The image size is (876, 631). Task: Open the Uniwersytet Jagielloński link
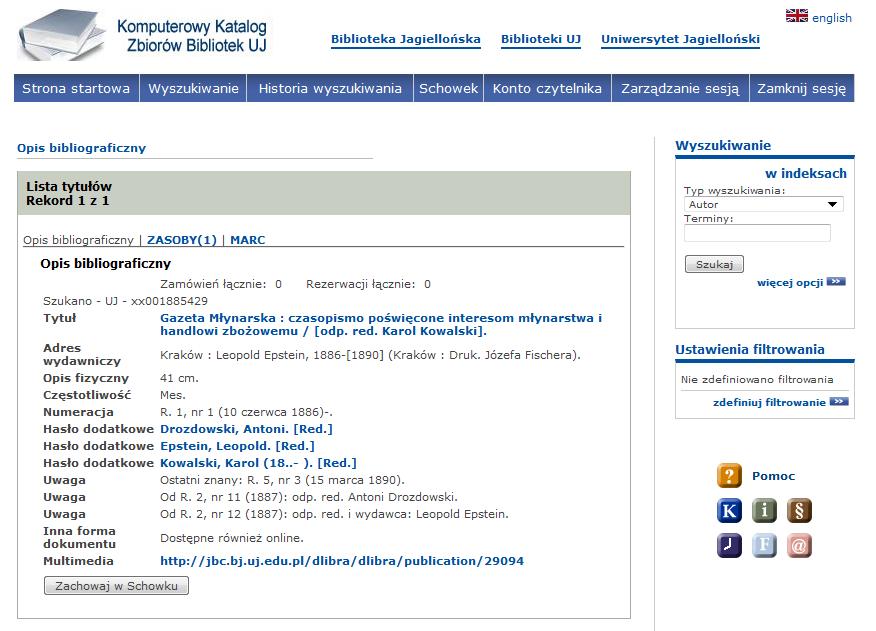pos(680,39)
